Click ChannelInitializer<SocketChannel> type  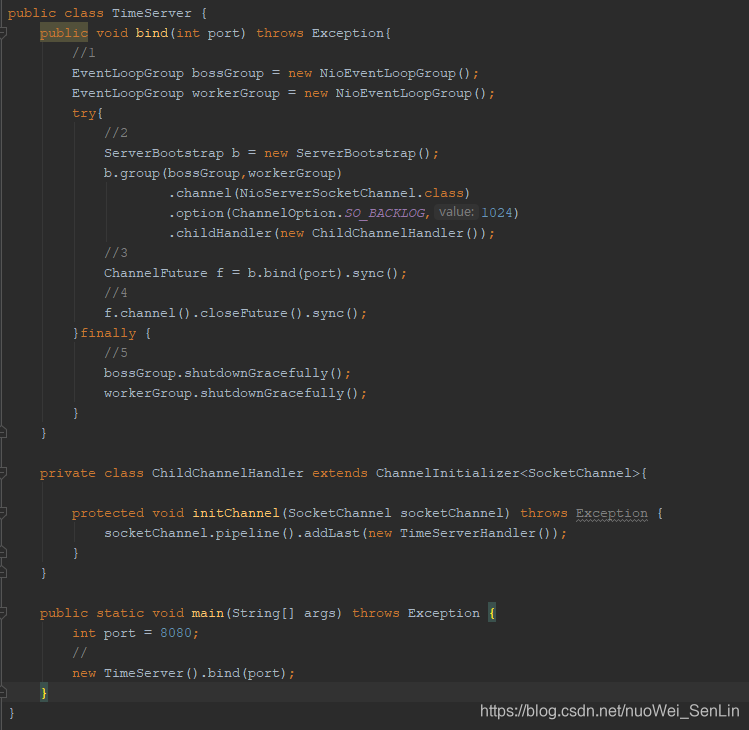click(x=508, y=473)
